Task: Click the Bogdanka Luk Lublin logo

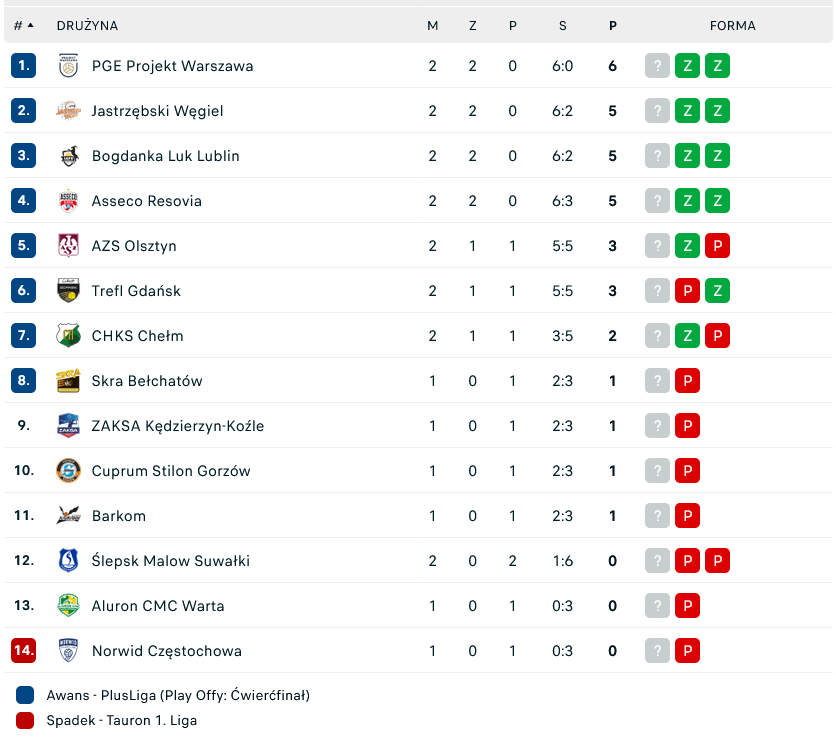Action: [x=68, y=156]
